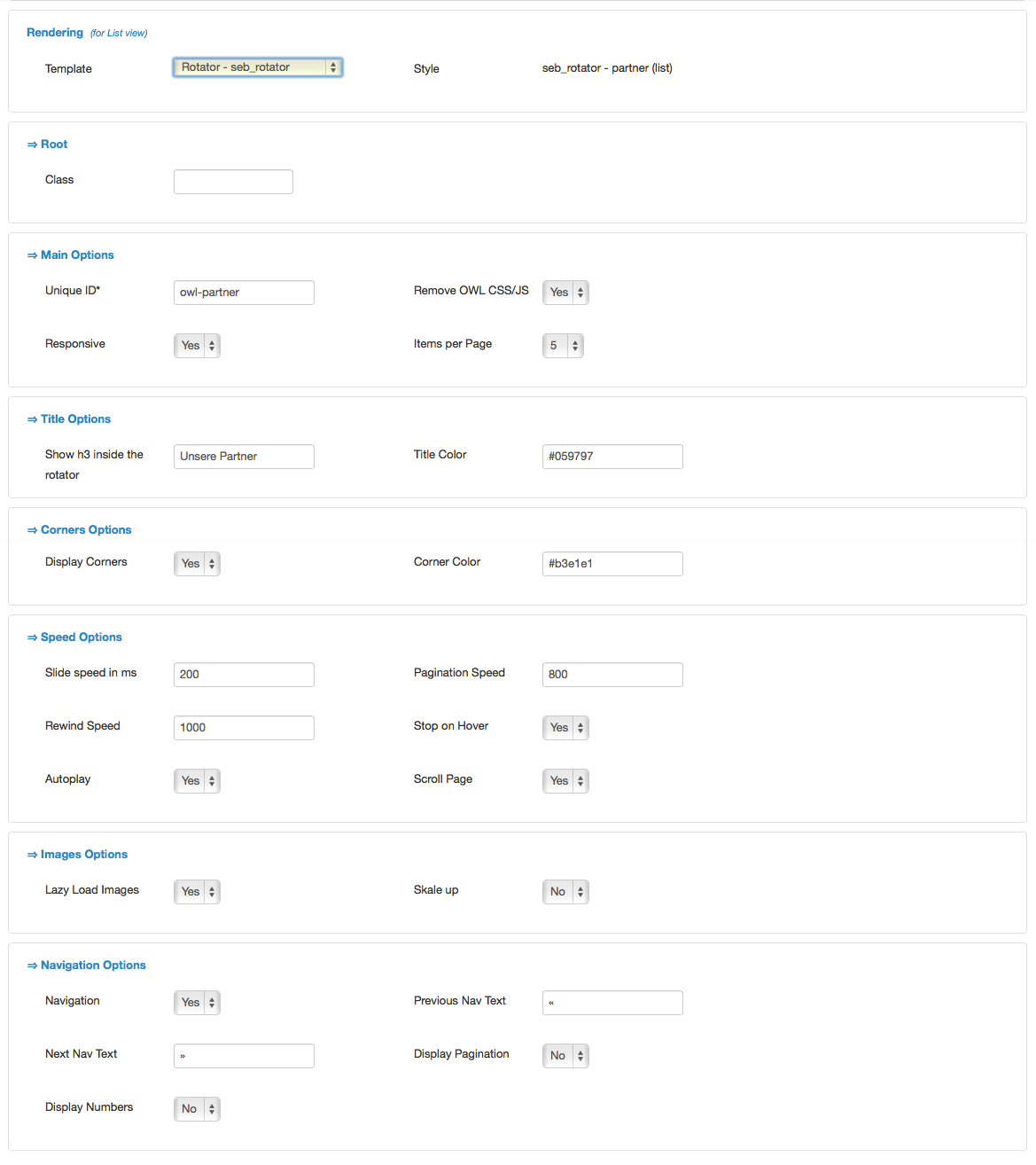This screenshot has width=1036, height=1165.
Task: Edit the Title Color field #059797
Action: (x=612, y=457)
